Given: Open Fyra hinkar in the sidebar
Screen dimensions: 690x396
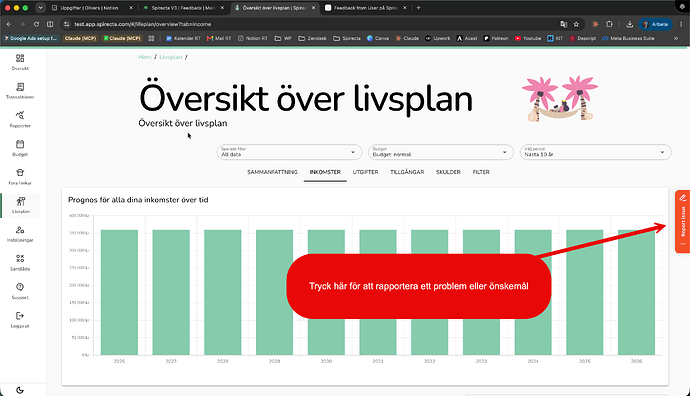Looking at the screenshot, I should [20, 176].
